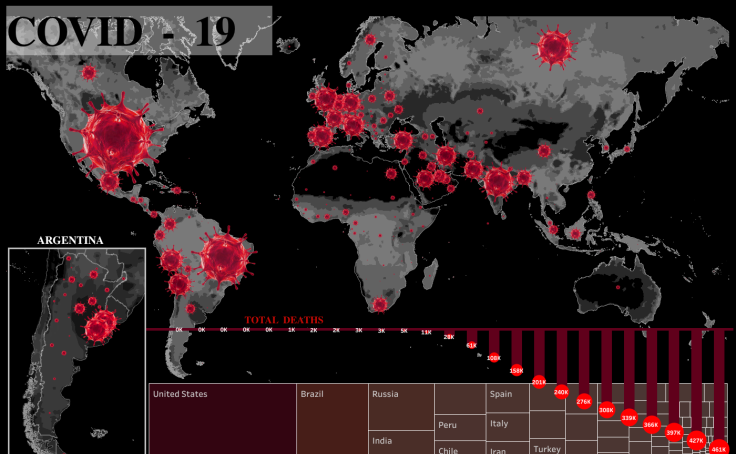Image resolution: width=736 pixels, height=454 pixels.
Task: Select the virus marker over Pakistan
Action: click(473, 169)
